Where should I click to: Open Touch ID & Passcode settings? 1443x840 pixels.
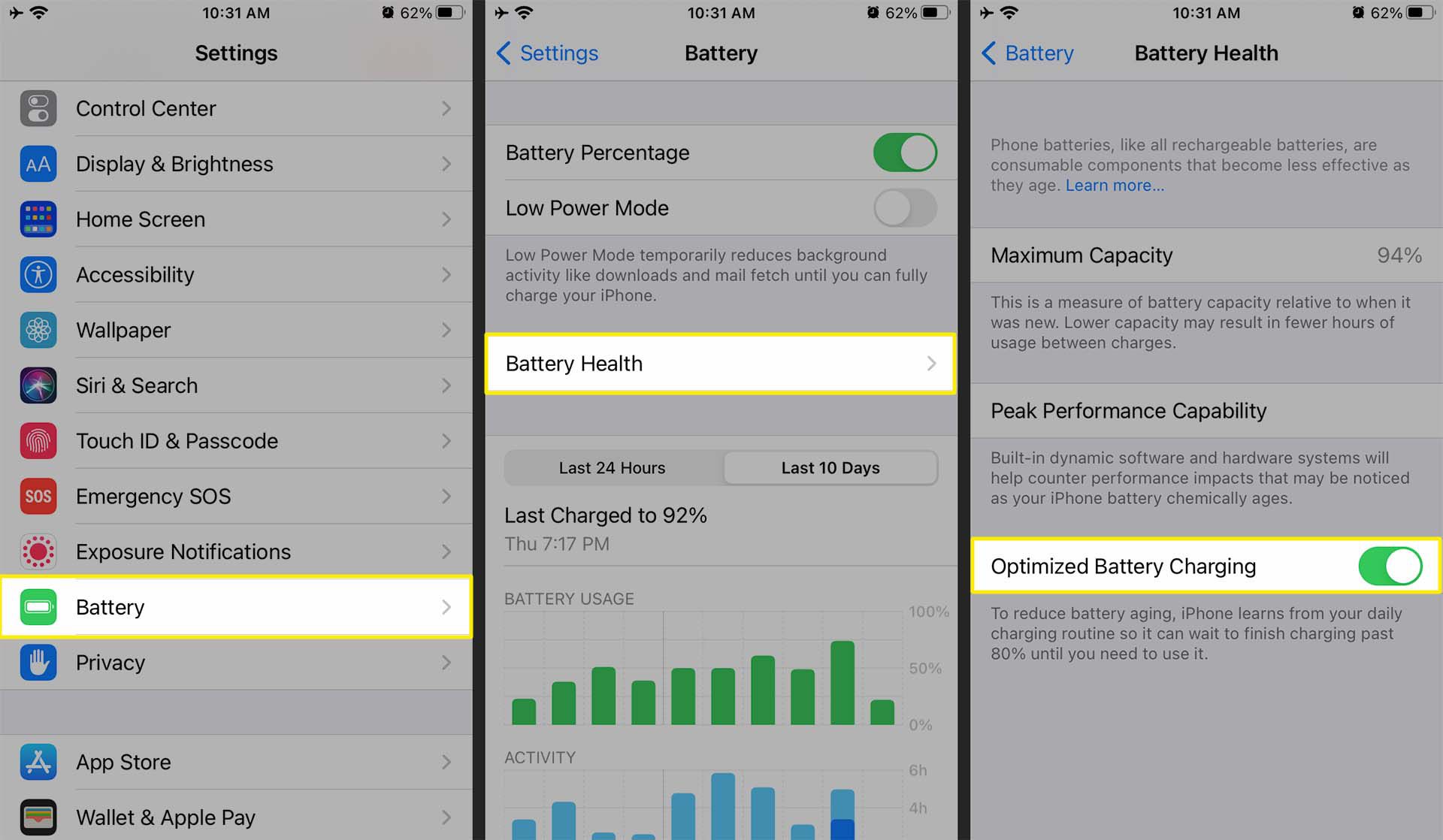[232, 440]
